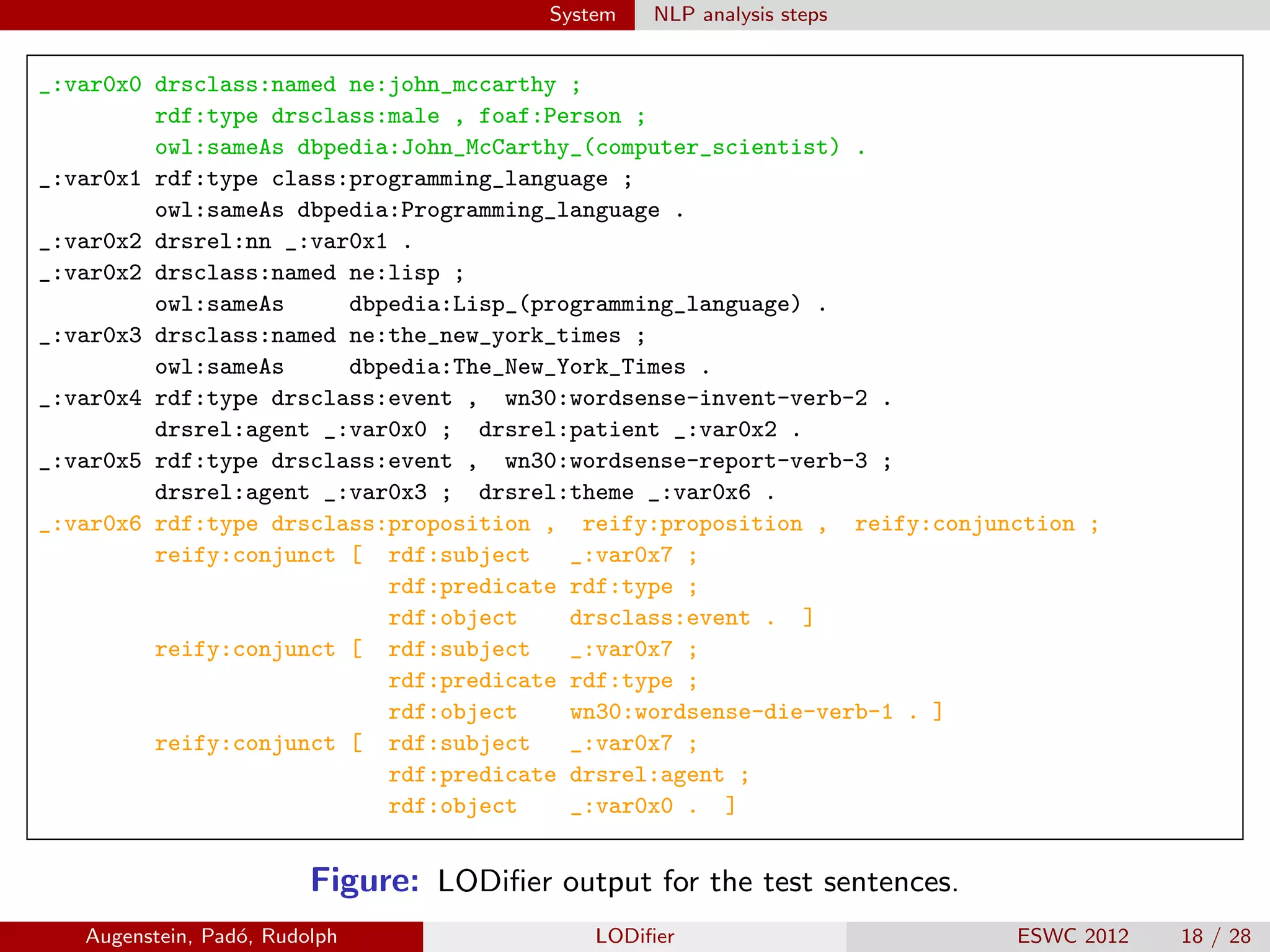Click wn30:wordsense-invent-verb-2 text
The height and width of the screenshot is (952, 1270).
pos(686,398)
